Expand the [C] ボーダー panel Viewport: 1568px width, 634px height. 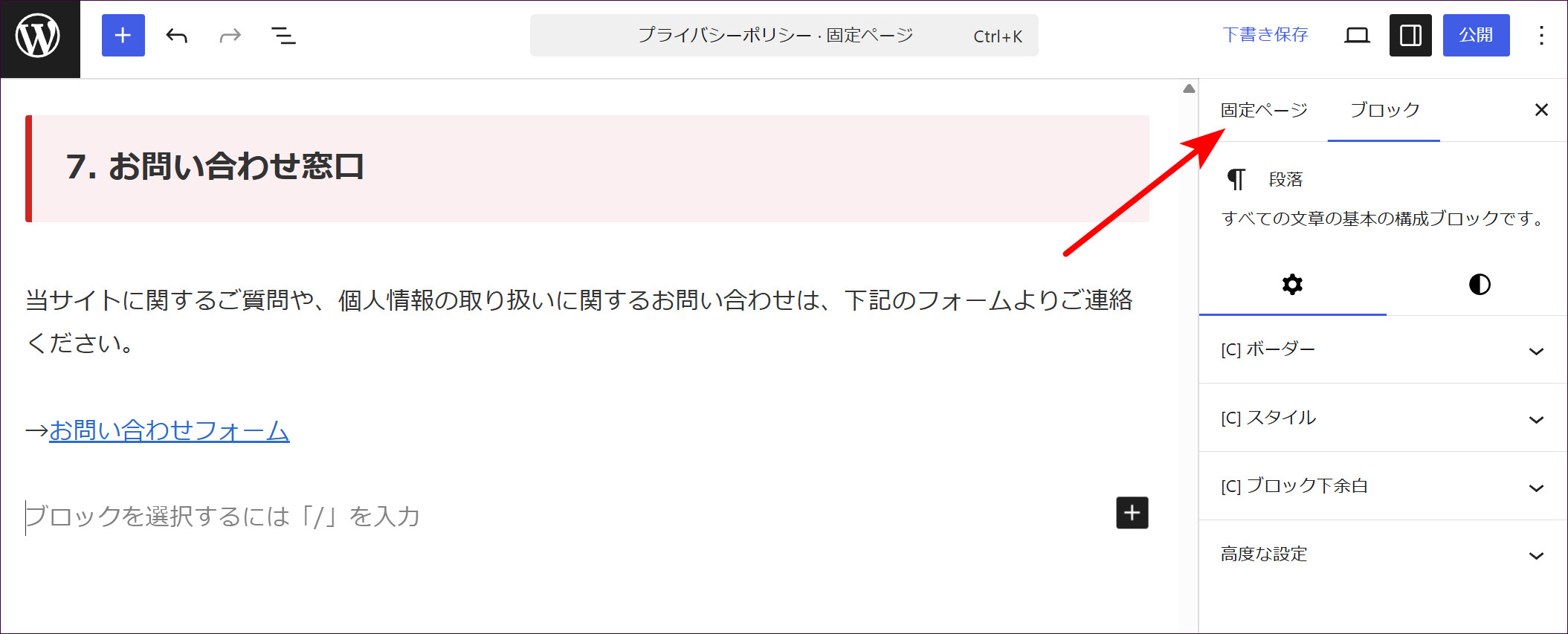[x=1383, y=349]
